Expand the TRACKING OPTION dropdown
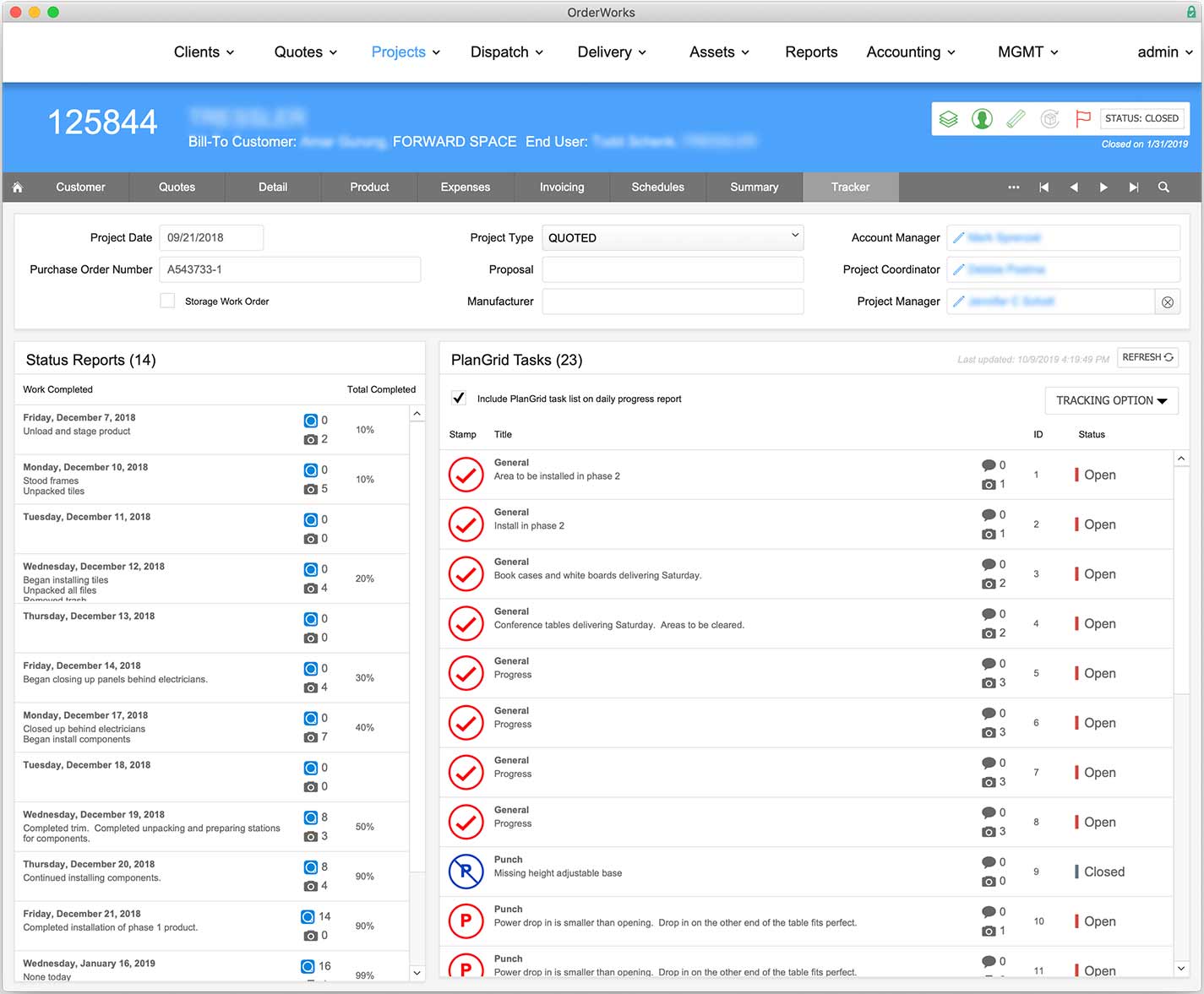The width and height of the screenshot is (1204, 994). point(1111,400)
